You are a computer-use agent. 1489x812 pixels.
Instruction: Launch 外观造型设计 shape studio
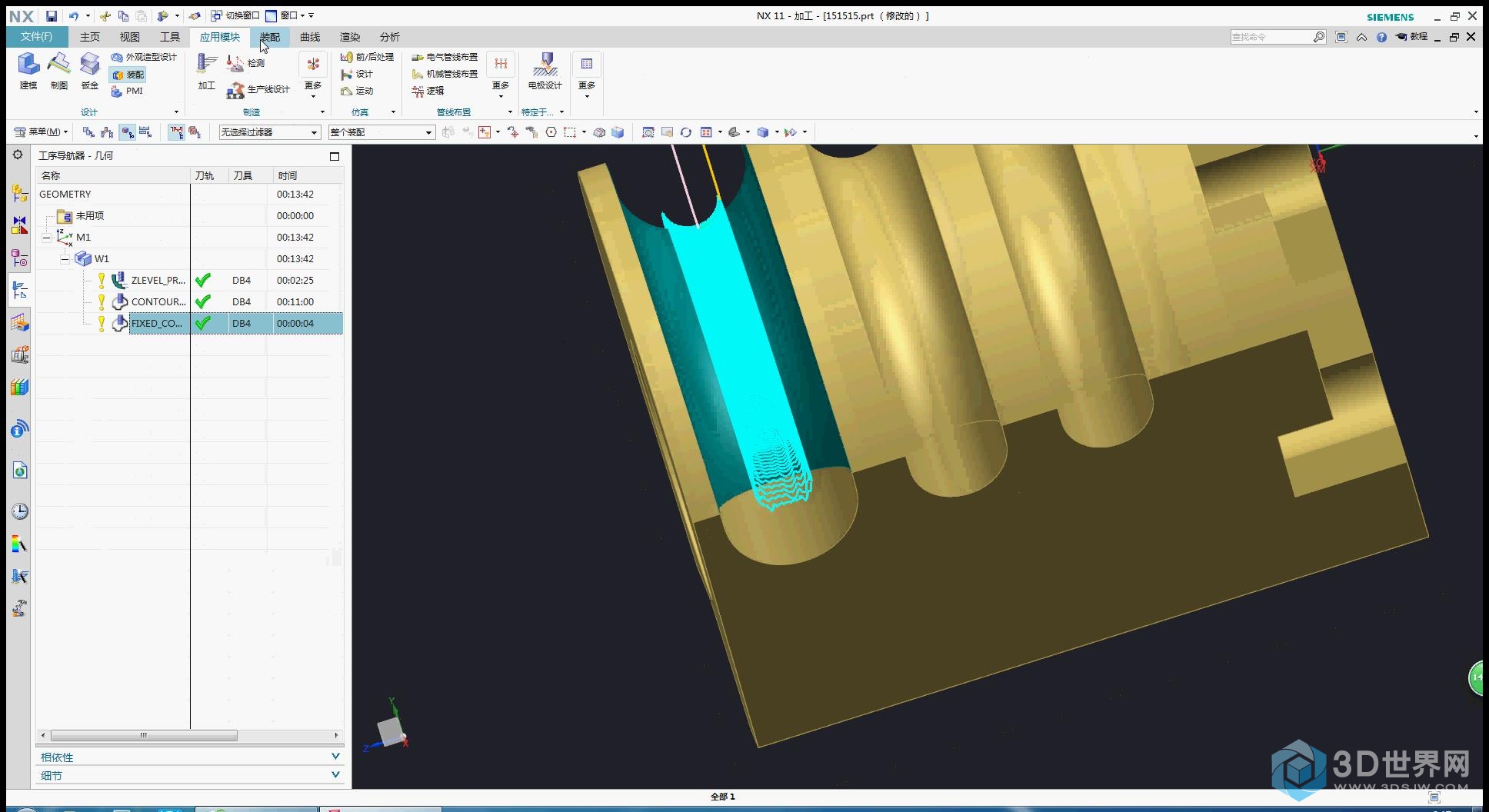(x=144, y=57)
